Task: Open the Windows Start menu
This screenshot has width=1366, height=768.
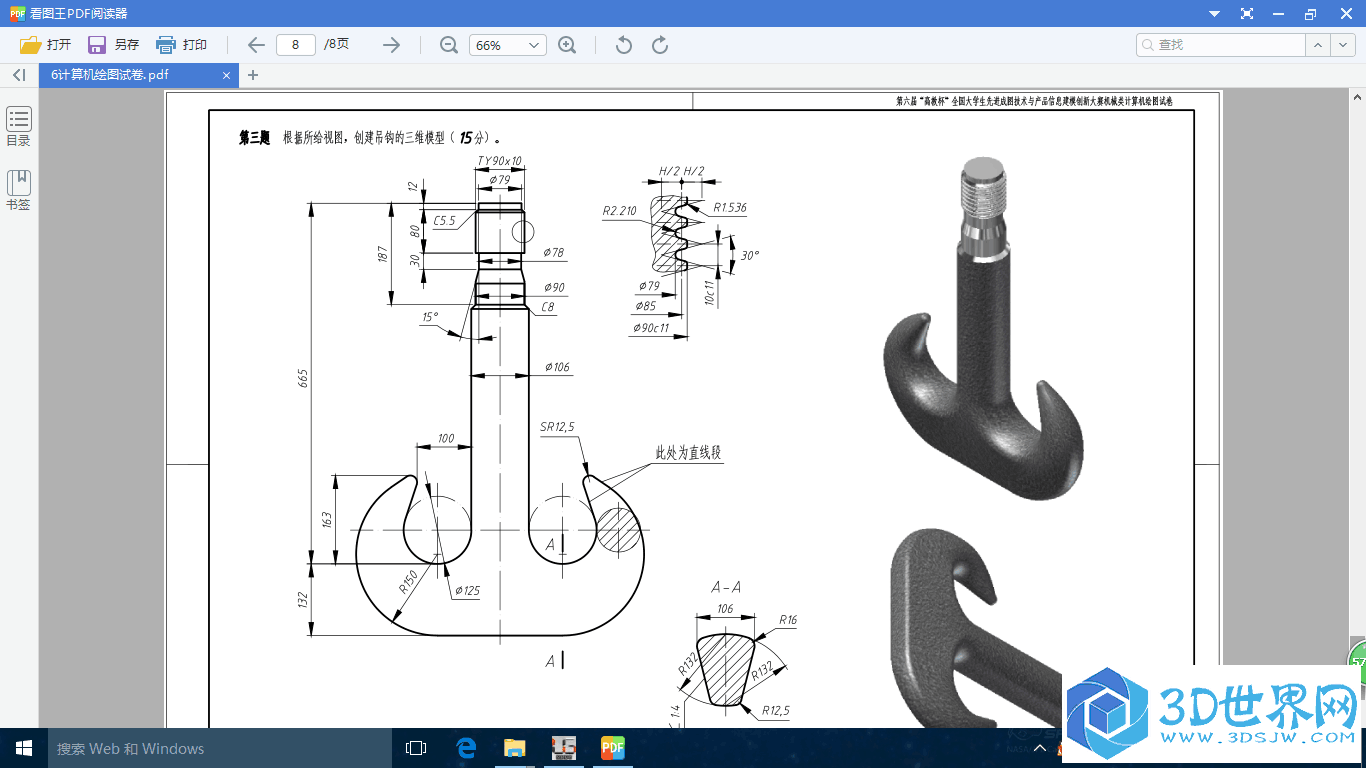Action: (x=24, y=748)
